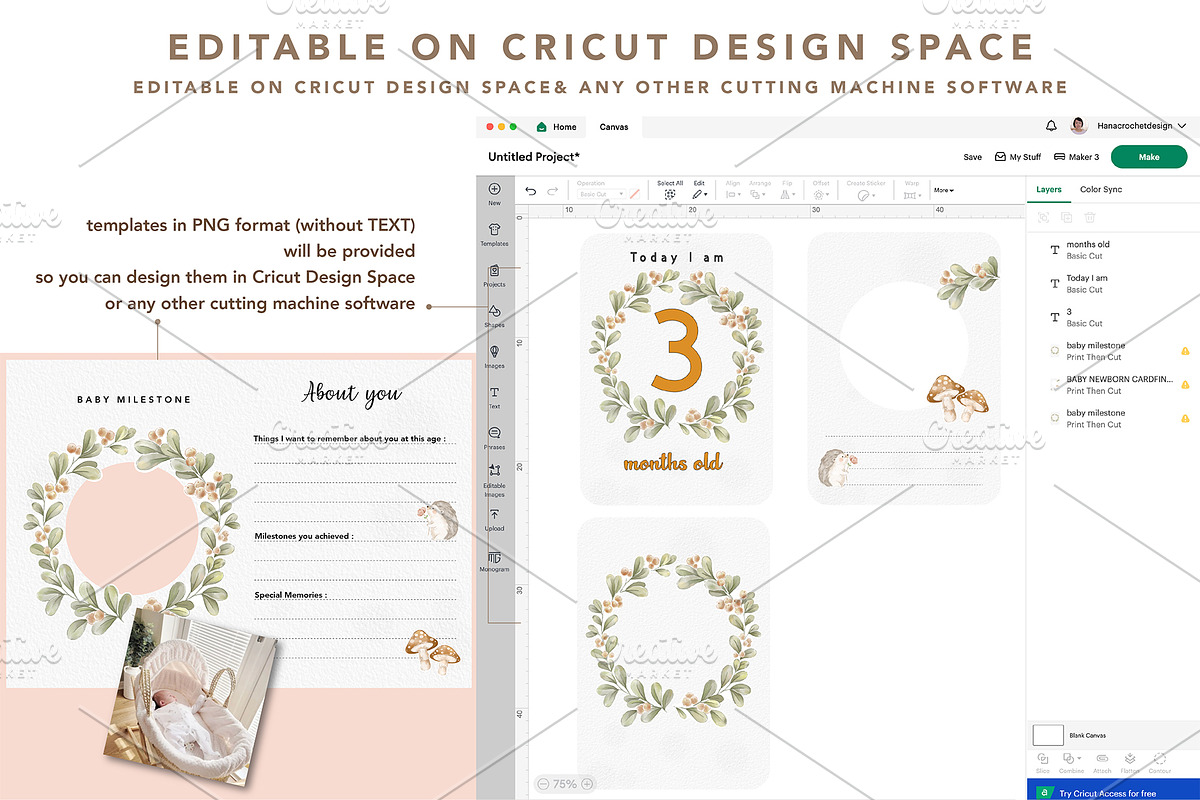Click the line color swatch beside Operation
Viewport: 1200px width, 800px height.
pos(634,194)
